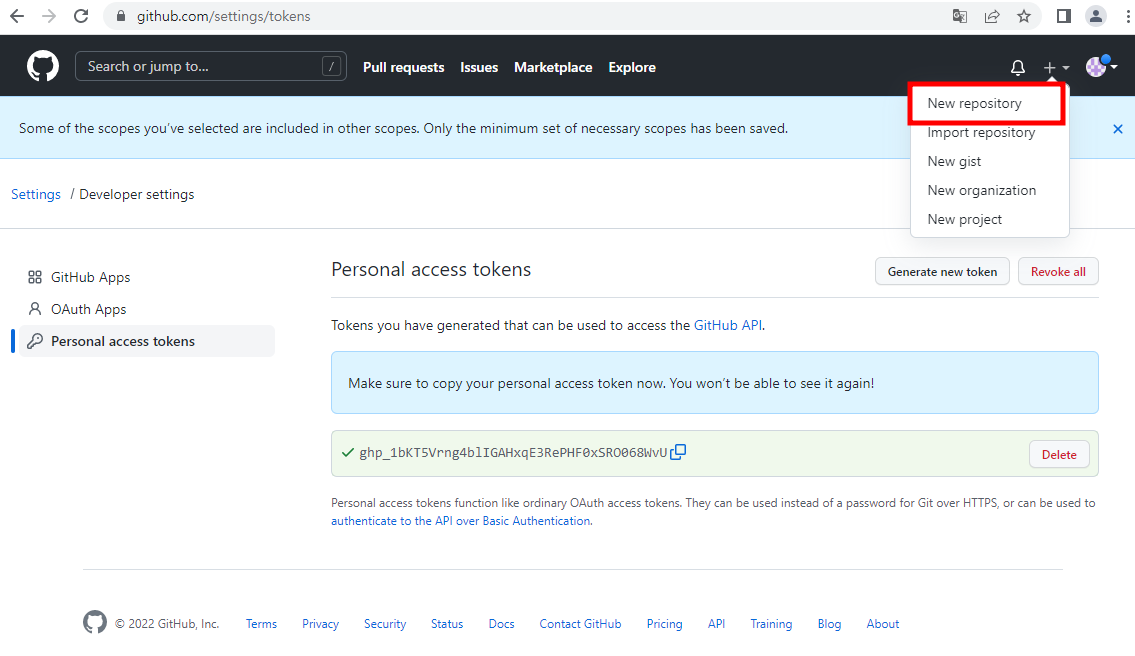Reload the page
Viewport: 1135px width, 656px height.
pyautogui.click(x=81, y=16)
